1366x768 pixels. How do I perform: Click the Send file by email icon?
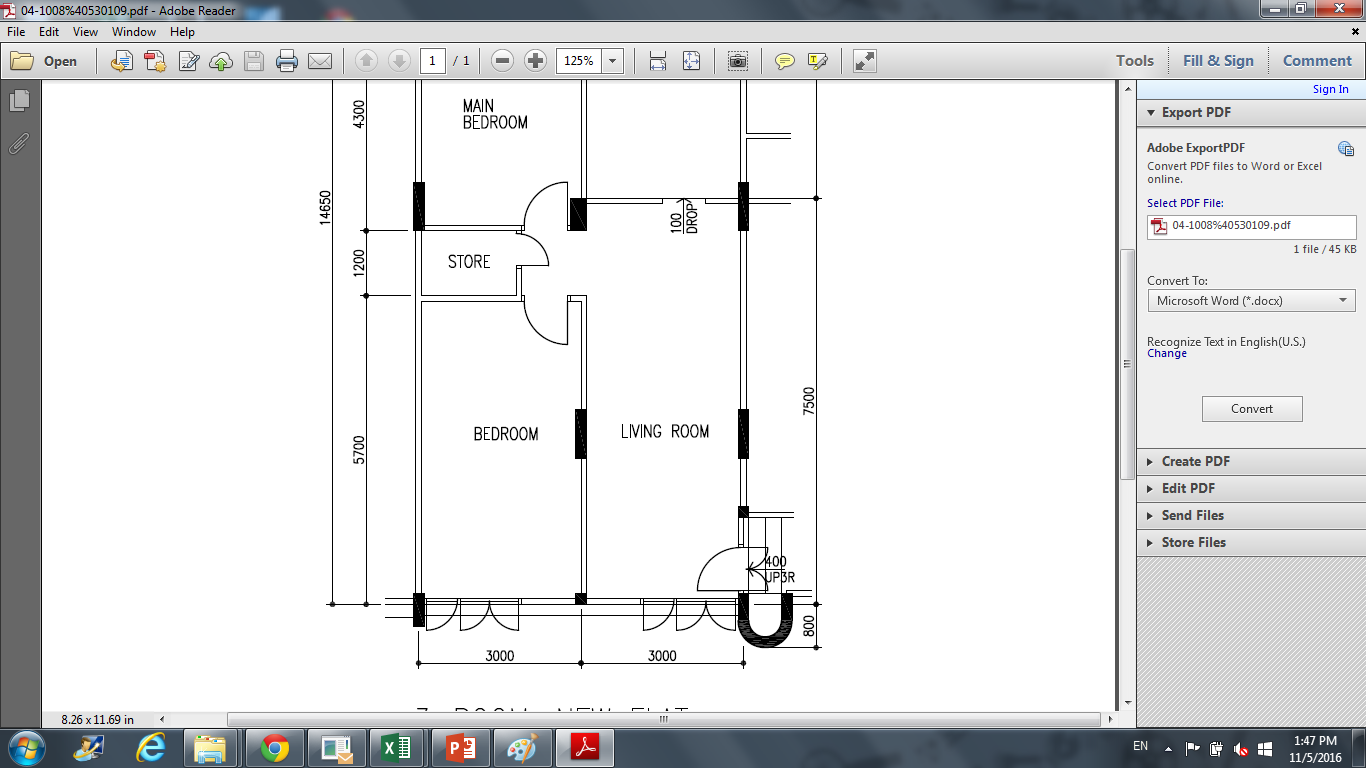tap(320, 61)
